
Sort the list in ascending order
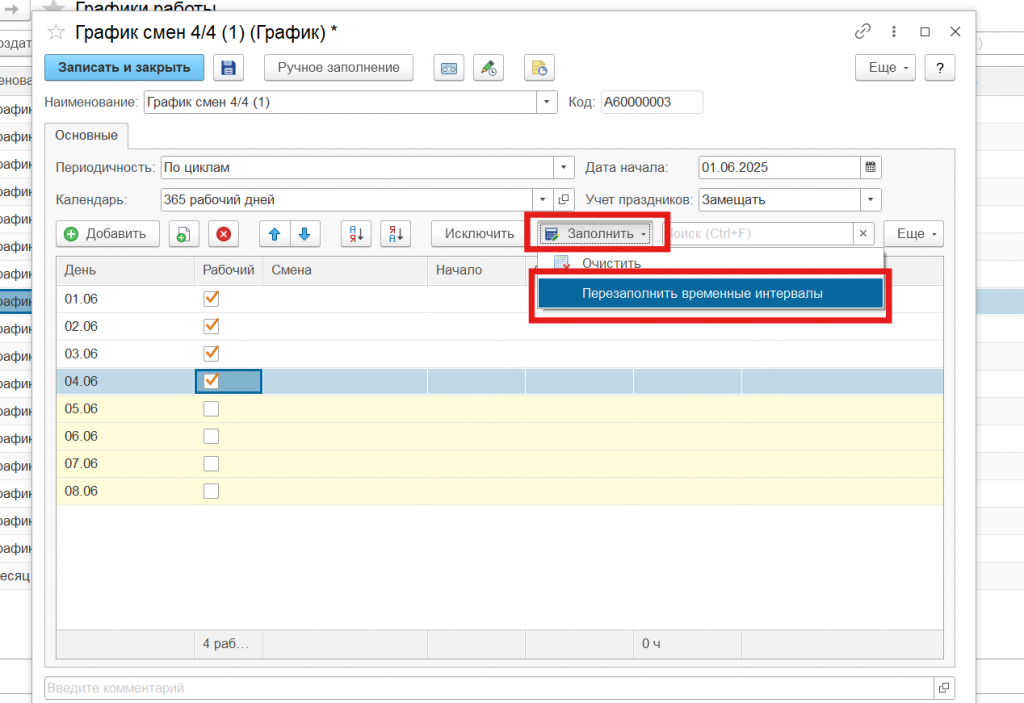coord(357,234)
